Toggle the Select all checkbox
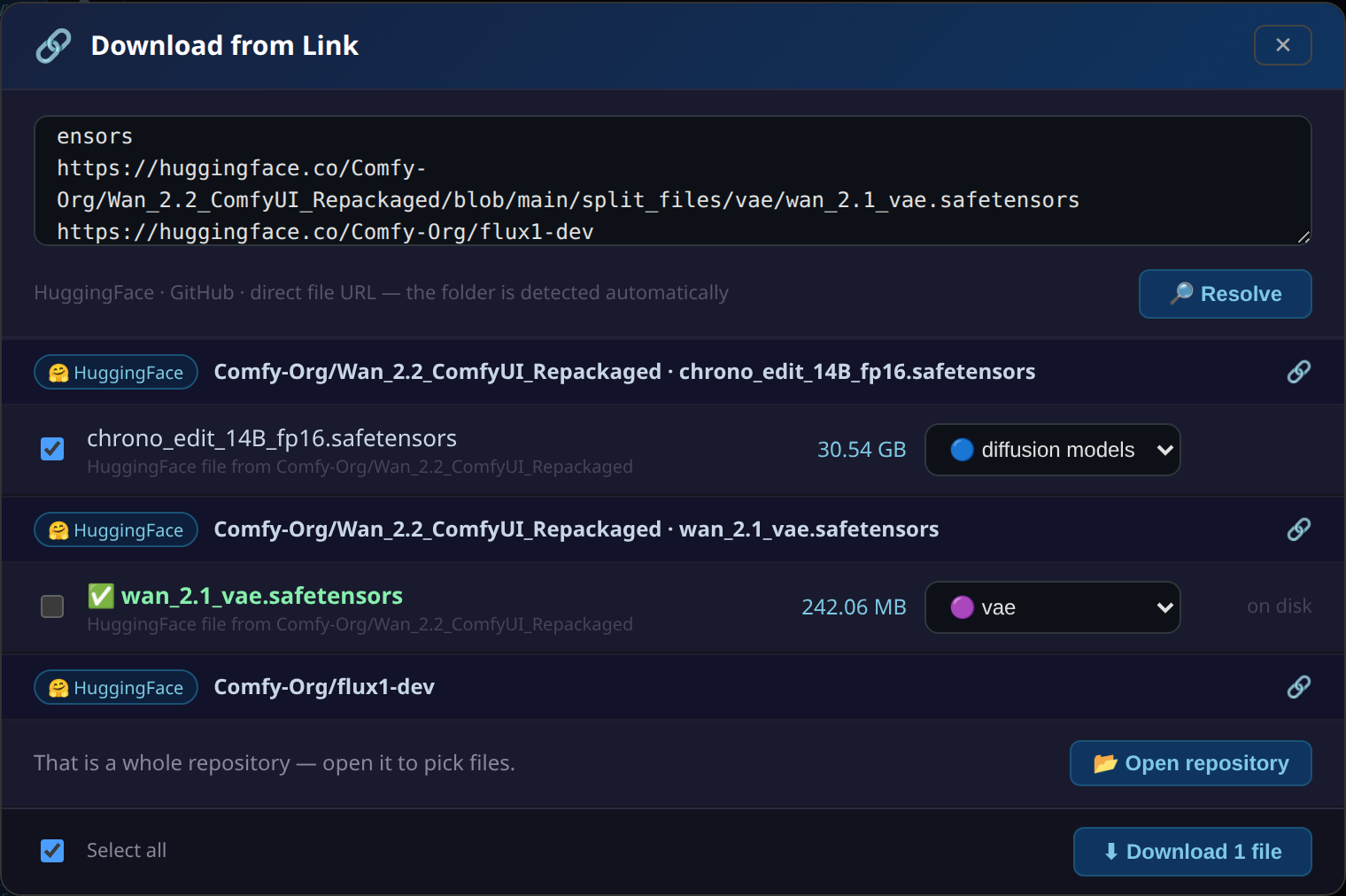Image resolution: width=1346 pixels, height=896 pixels. coord(52,851)
